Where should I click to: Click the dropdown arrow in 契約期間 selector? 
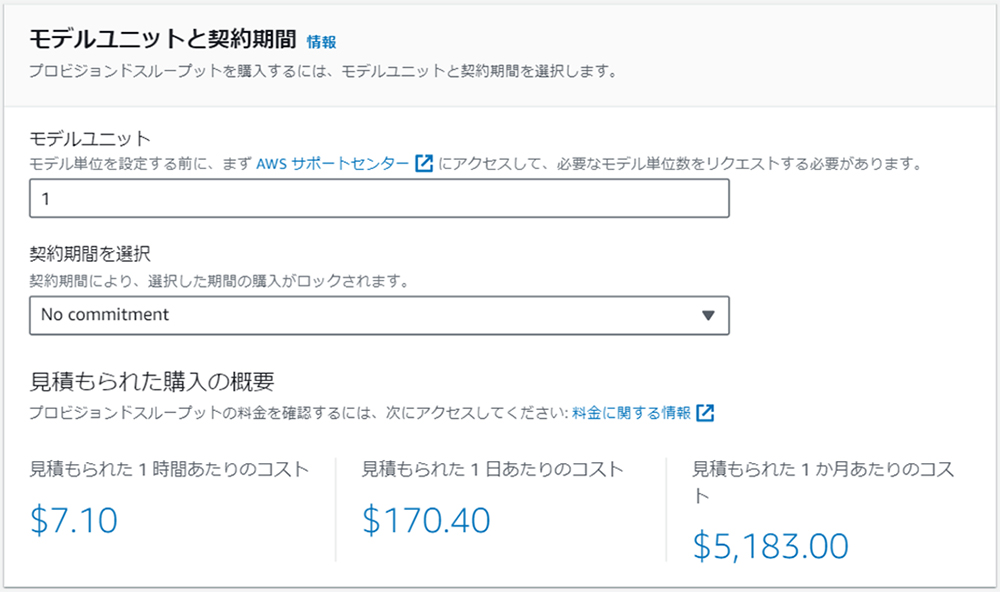point(708,315)
